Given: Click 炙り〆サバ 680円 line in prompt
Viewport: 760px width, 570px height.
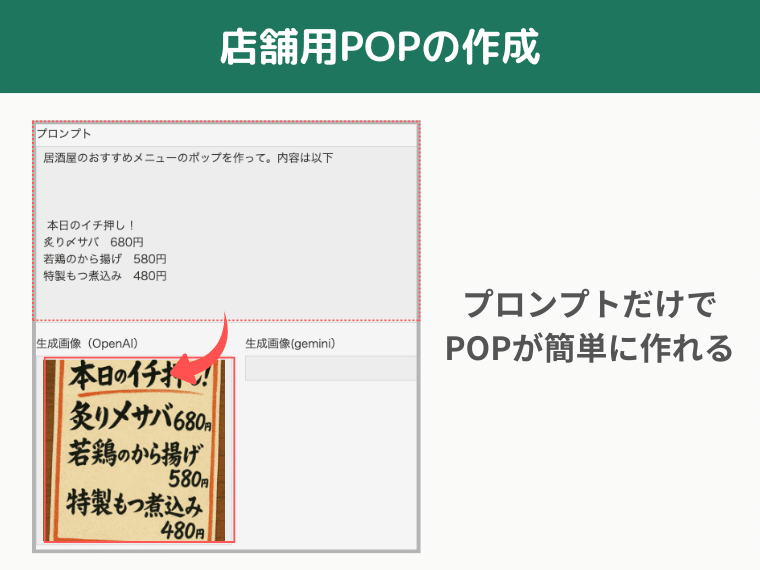Looking at the screenshot, I should 94,242.
